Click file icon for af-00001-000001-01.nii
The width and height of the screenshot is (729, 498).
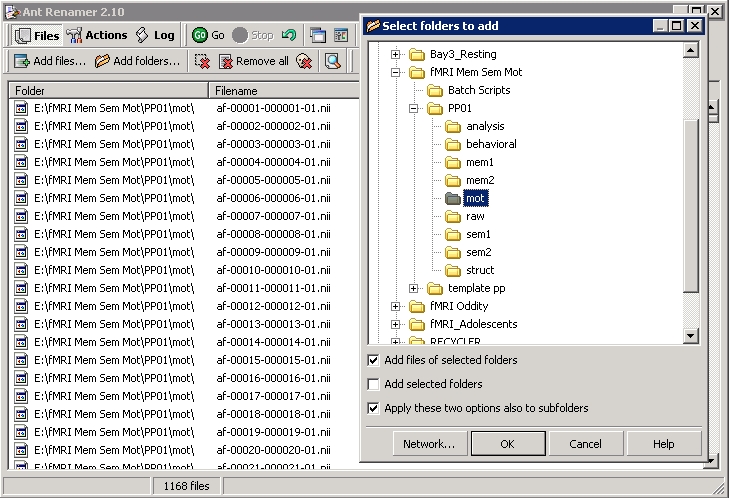pos(21,108)
